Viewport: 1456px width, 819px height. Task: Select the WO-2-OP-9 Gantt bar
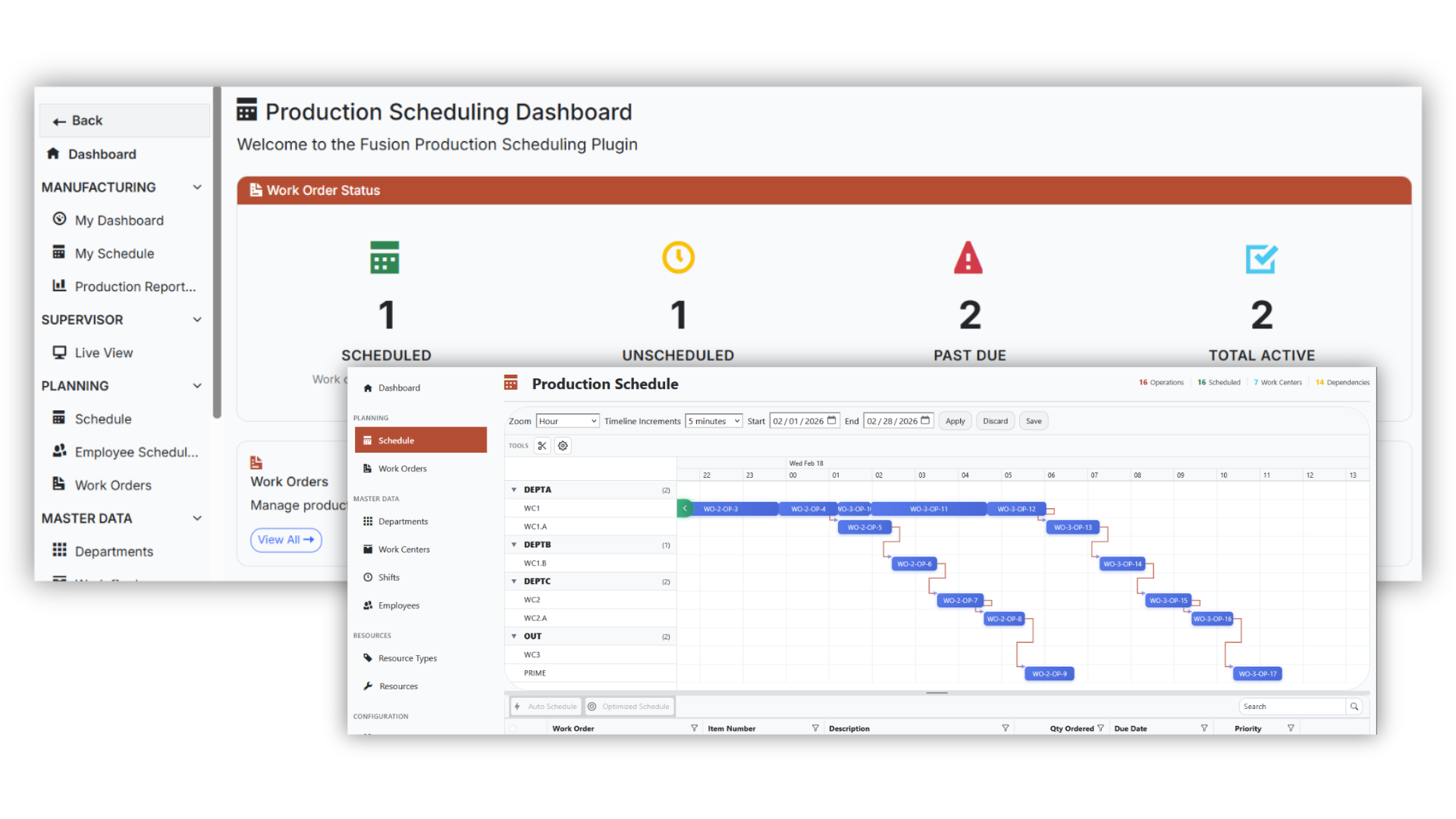coord(1050,673)
